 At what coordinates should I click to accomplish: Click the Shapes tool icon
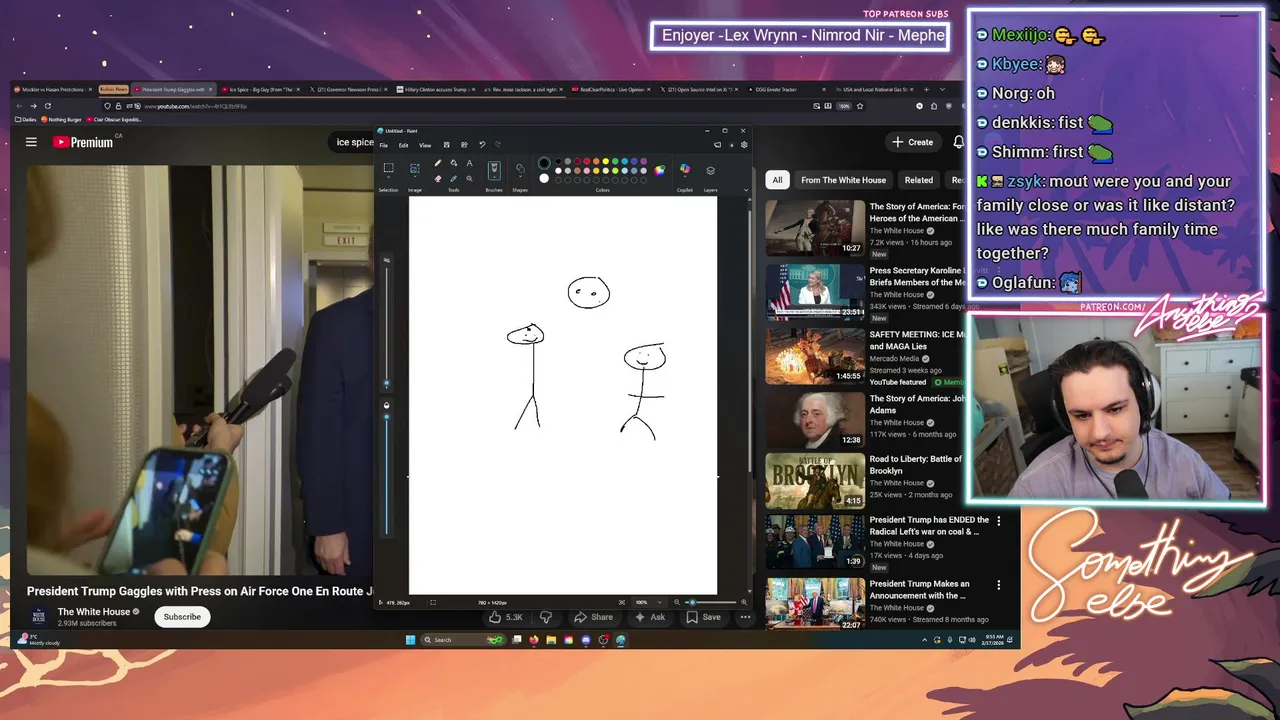[x=520, y=168]
